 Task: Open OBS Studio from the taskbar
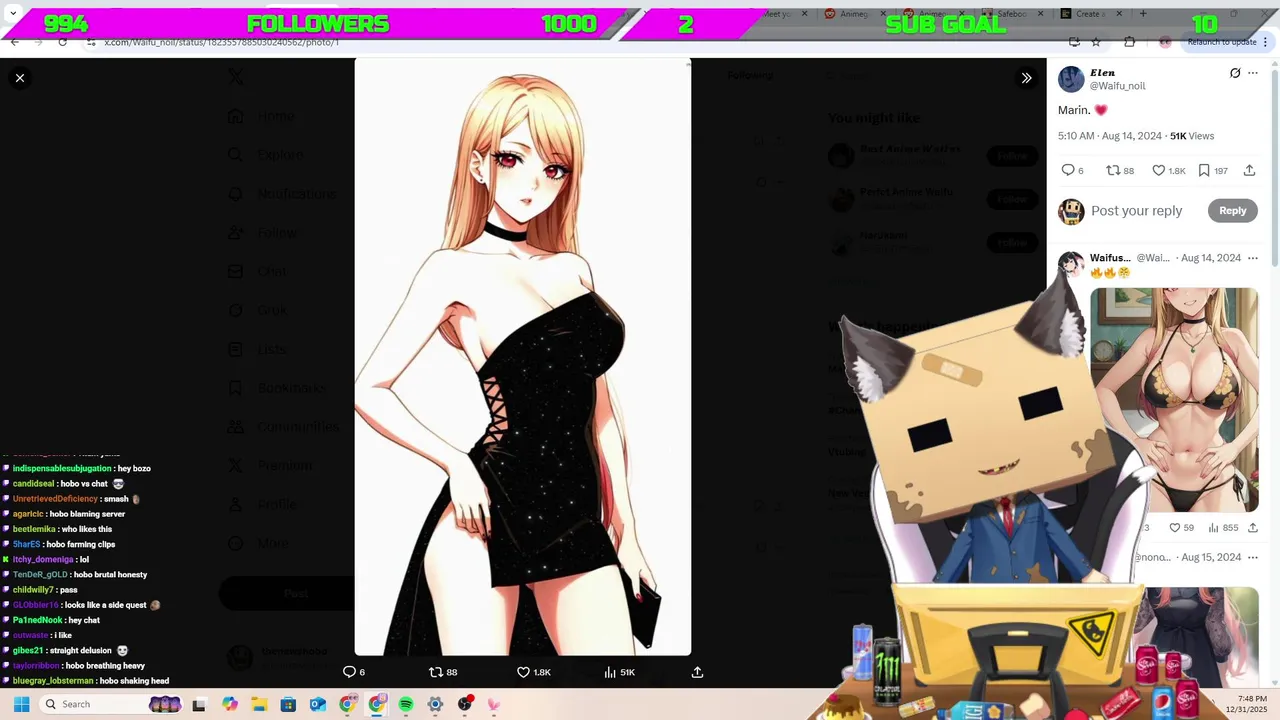pos(465,705)
